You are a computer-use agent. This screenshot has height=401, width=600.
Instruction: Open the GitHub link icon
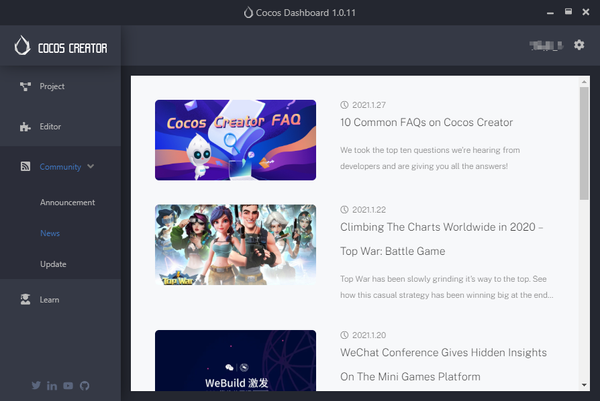85,386
